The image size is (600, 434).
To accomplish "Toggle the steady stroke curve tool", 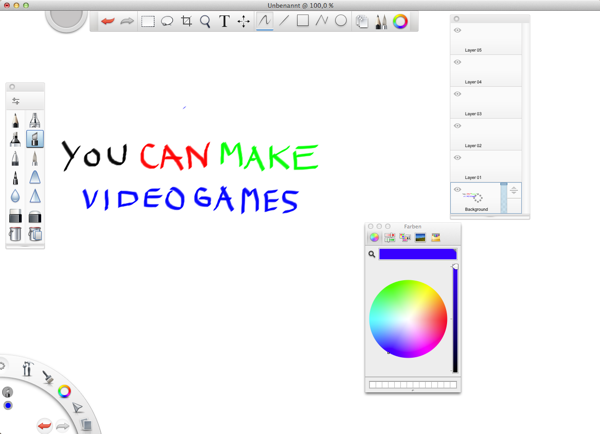I will click(x=264, y=21).
